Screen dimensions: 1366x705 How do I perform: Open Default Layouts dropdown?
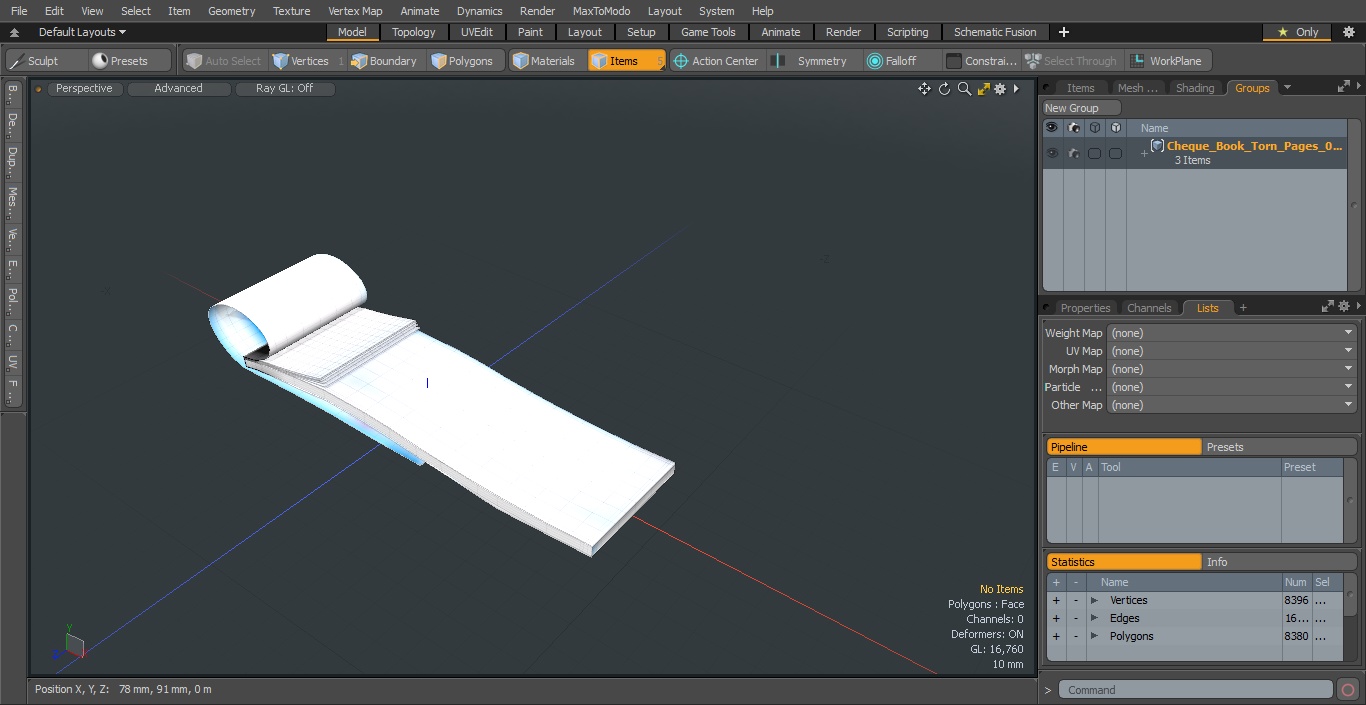click(x=82, y=32)
